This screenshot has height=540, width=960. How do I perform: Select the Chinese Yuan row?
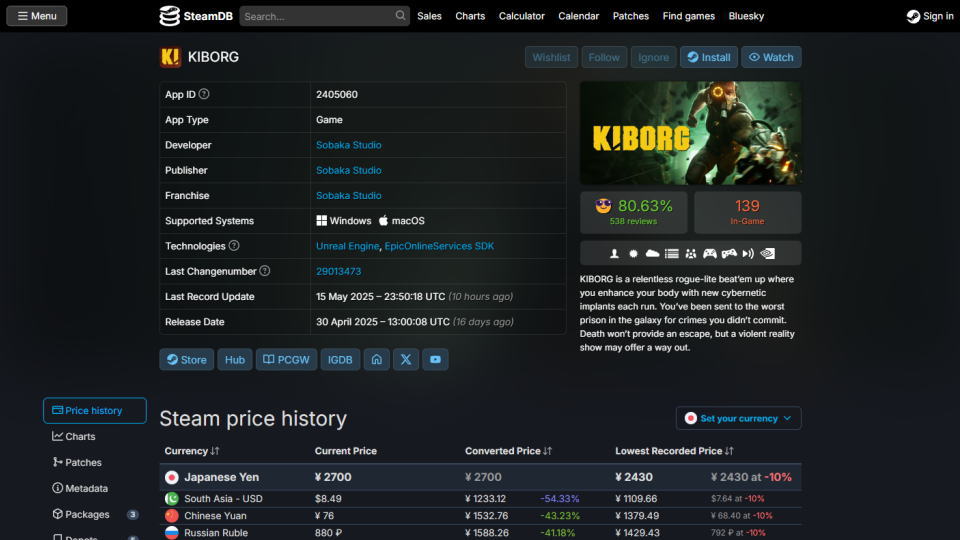tap(481, 516)
